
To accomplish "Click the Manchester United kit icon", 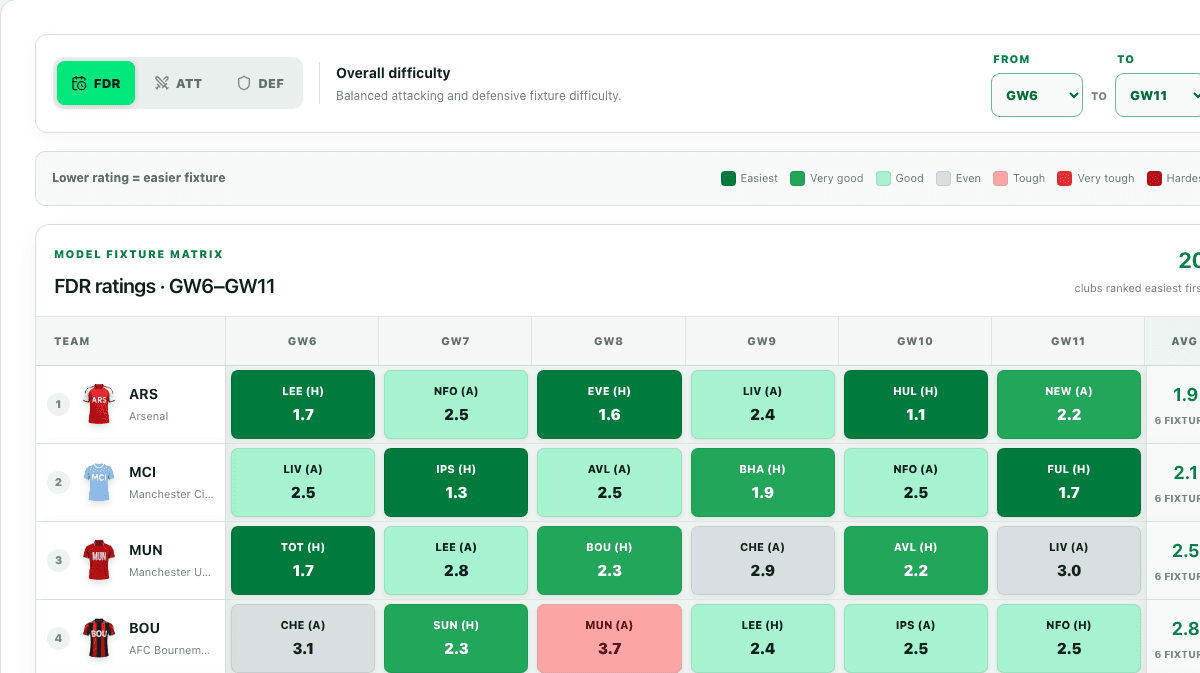I will [98, 560].
